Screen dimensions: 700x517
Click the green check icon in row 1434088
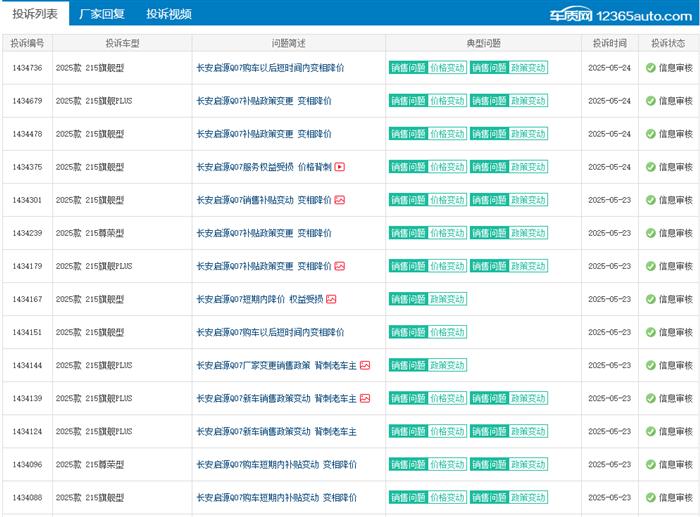coord(651,497)
